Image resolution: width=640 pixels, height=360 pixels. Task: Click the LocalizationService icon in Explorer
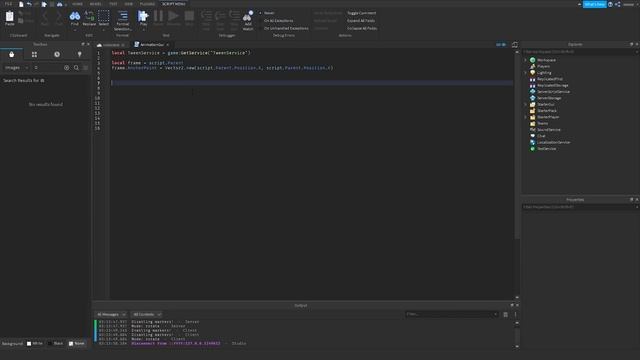pos(532,142)
